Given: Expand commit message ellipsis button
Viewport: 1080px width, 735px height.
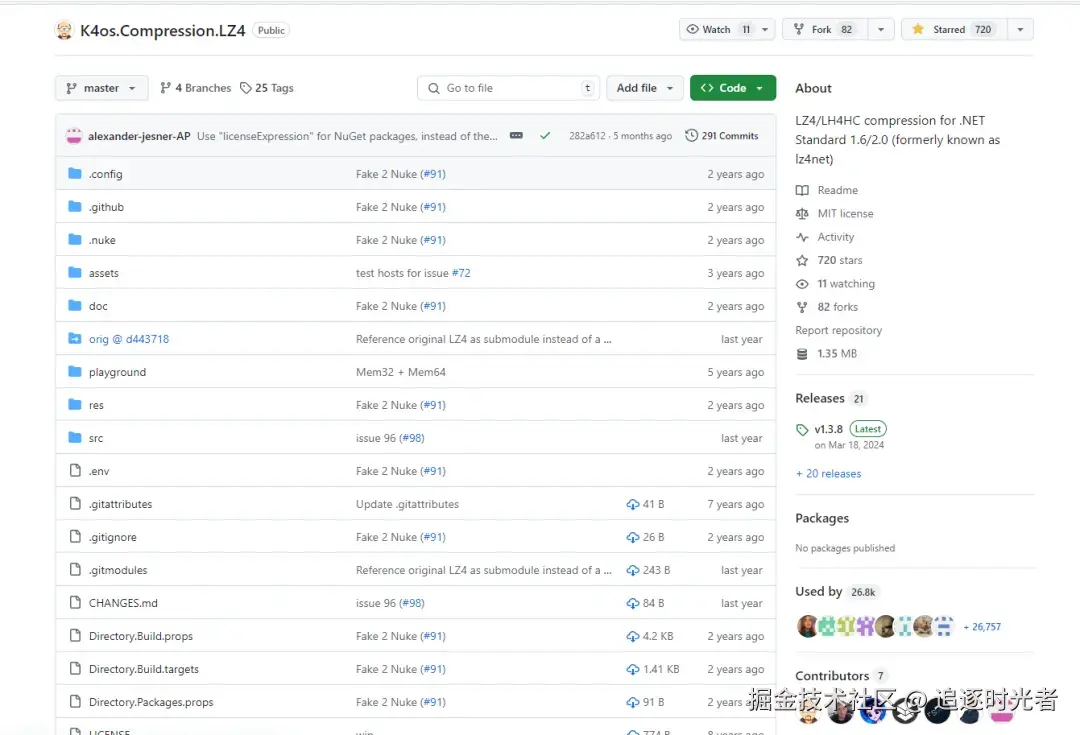Looking at the screenshot, I should pos(516,136).
